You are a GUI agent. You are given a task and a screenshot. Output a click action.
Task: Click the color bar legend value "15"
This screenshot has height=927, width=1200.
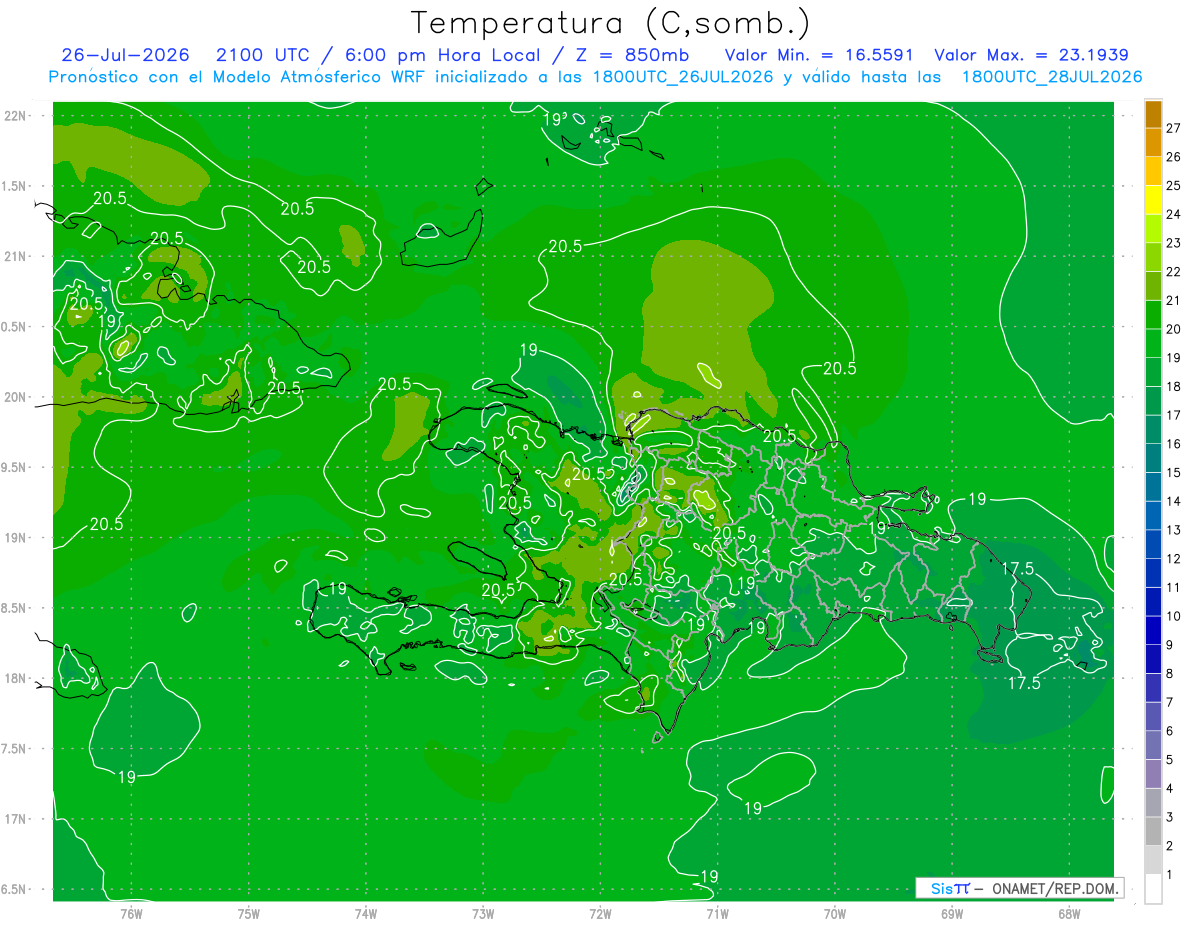[x=1173, y=473]
